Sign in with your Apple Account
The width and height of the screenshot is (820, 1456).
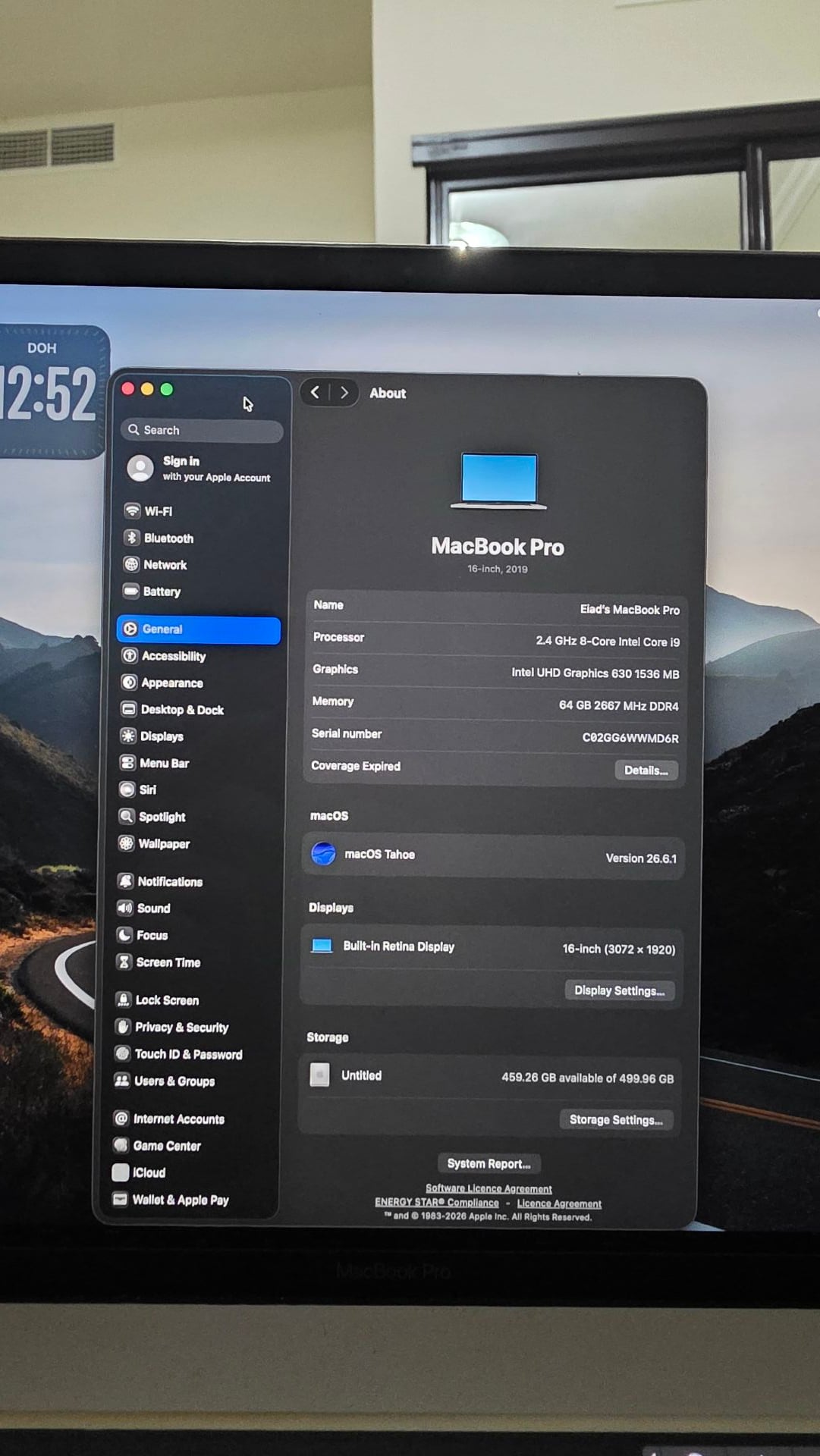coord(200,469)
